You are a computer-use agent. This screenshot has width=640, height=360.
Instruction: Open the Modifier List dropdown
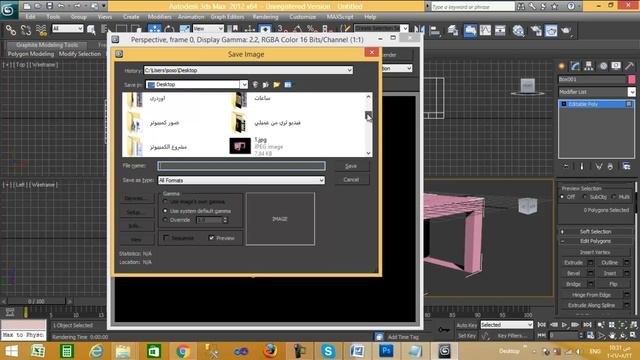631,92
